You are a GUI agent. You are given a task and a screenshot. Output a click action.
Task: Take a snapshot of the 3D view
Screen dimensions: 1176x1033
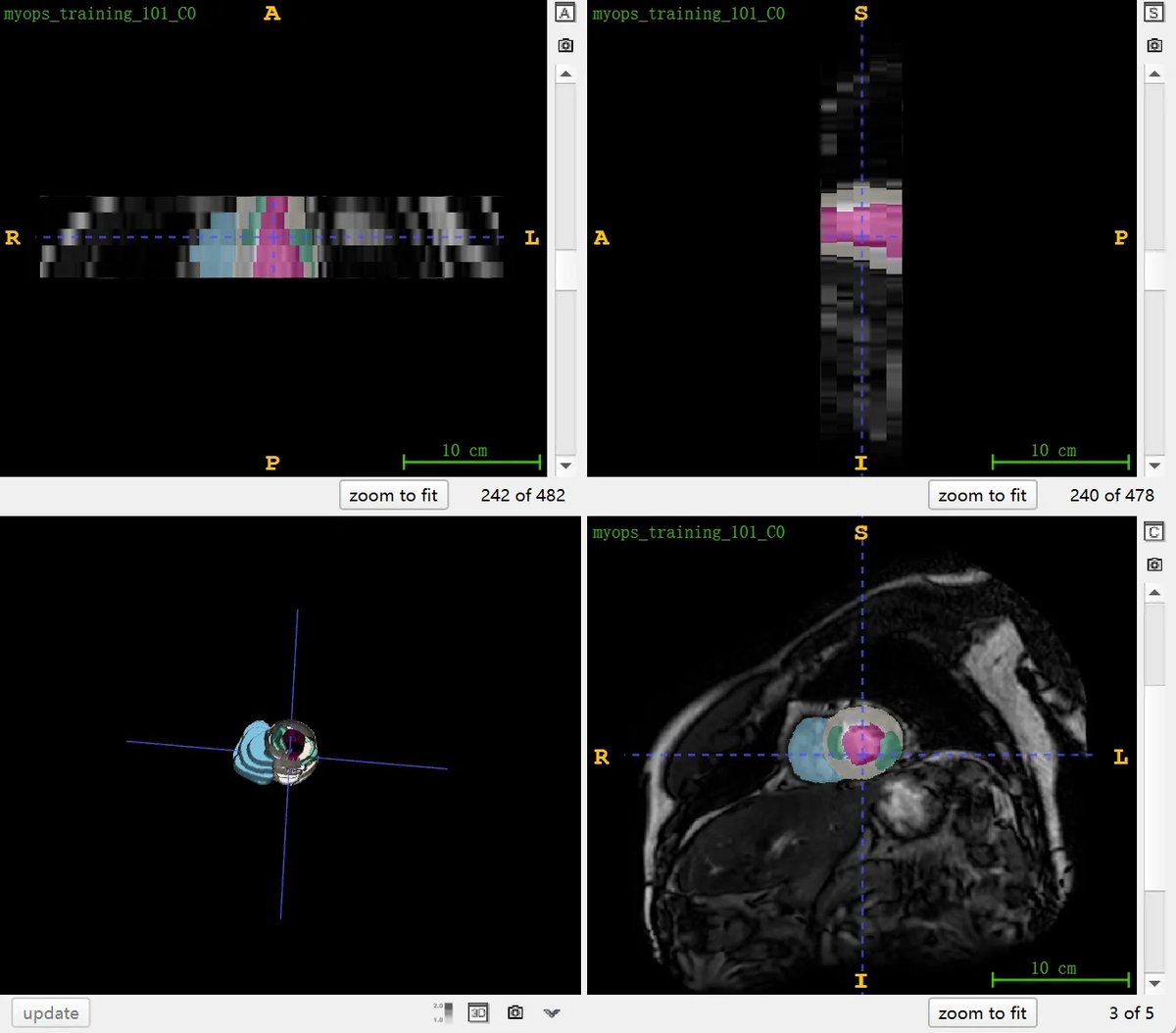pos(515,1012)
